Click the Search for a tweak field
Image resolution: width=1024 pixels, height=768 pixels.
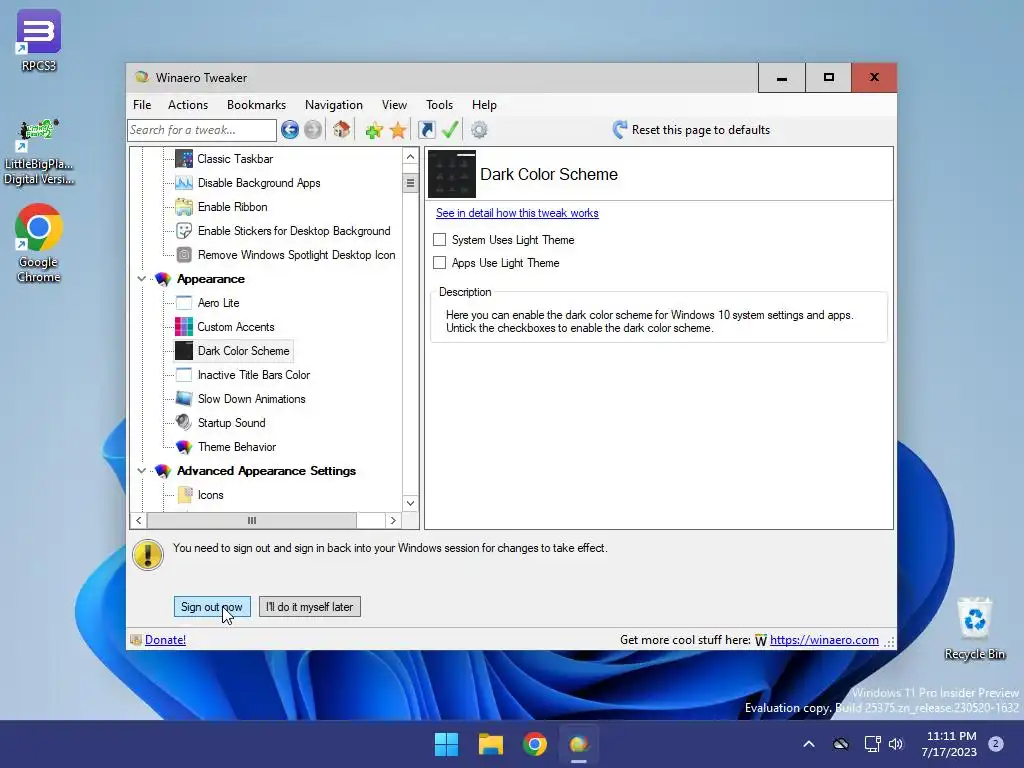click(202, 130)
